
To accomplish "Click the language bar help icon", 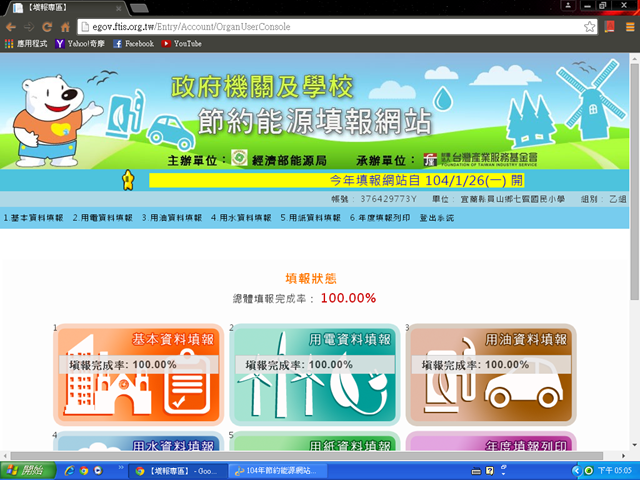I will 489,471.
